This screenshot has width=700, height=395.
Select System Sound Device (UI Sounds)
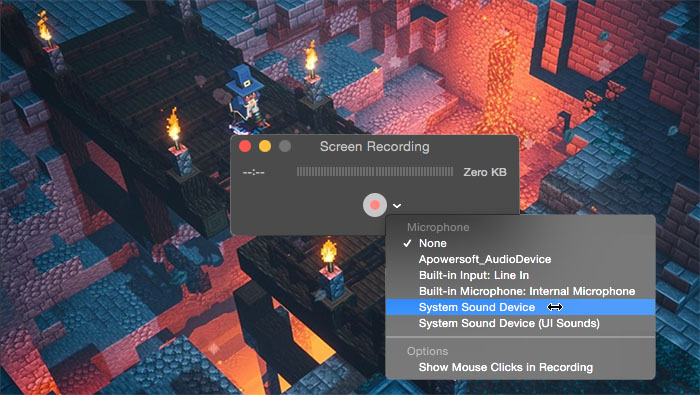pos(521,323)
